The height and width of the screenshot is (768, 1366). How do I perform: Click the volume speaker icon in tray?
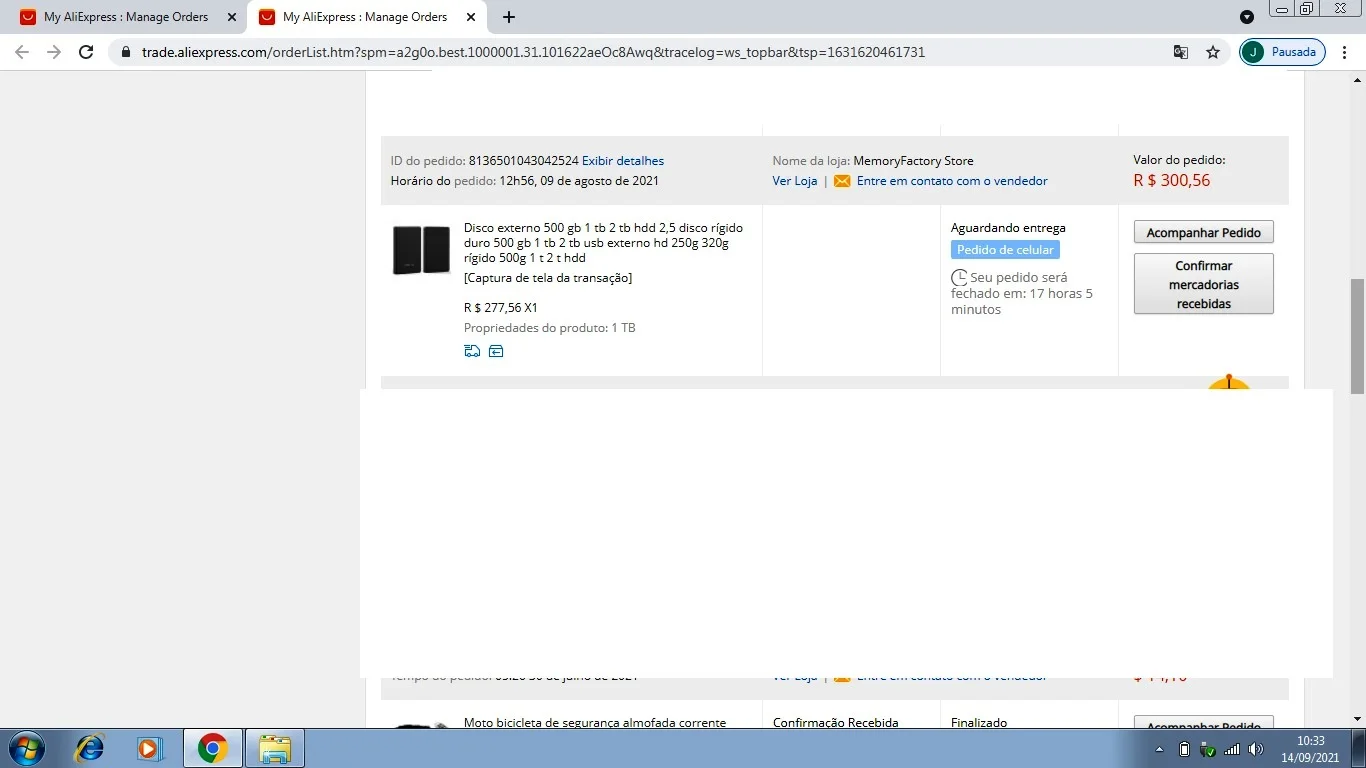click(1256, 749)
